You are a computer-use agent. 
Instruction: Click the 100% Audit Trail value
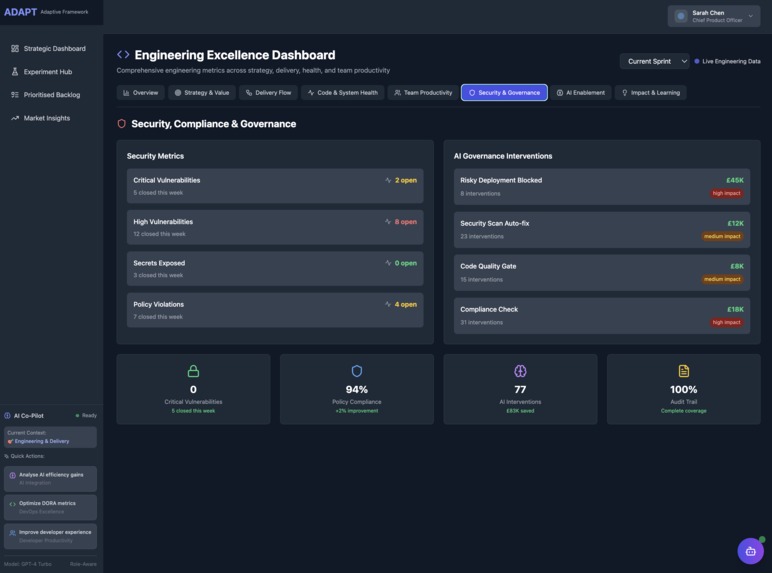(684, 389)
